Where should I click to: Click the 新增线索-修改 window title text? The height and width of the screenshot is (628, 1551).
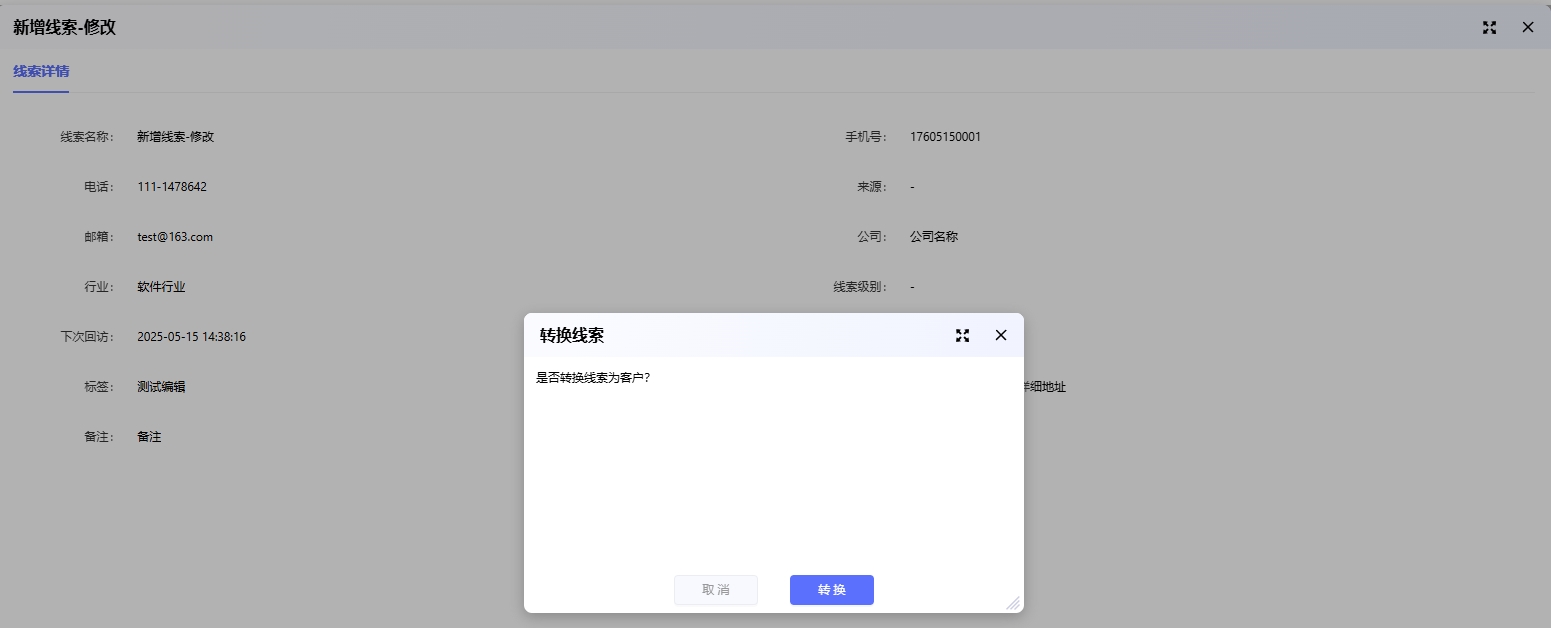(x=64, y=28)
